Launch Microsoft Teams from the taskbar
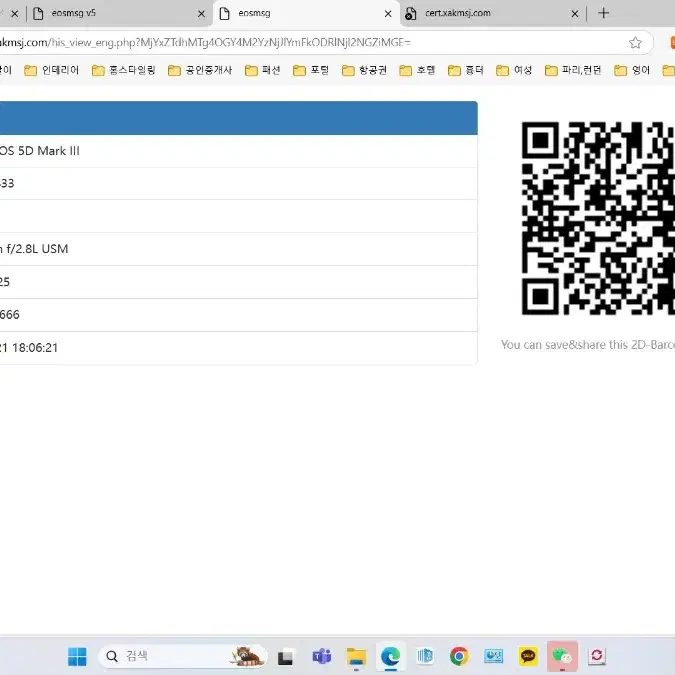The height and width of the screenshot is (675, 675). tap(322, 657)
